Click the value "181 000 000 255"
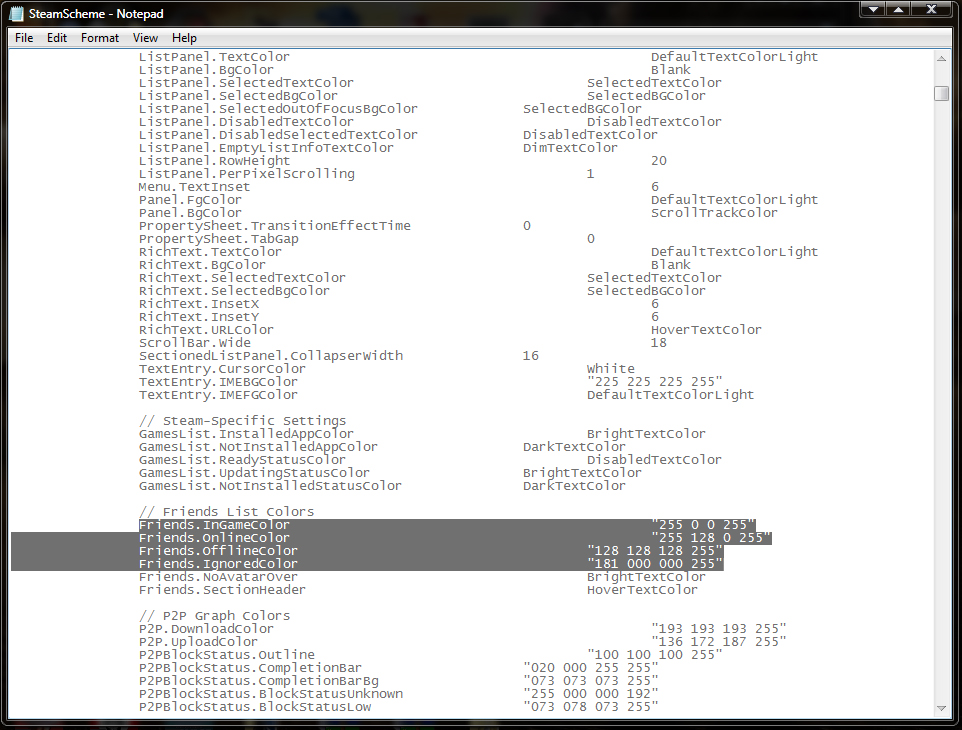 [655, 564]
